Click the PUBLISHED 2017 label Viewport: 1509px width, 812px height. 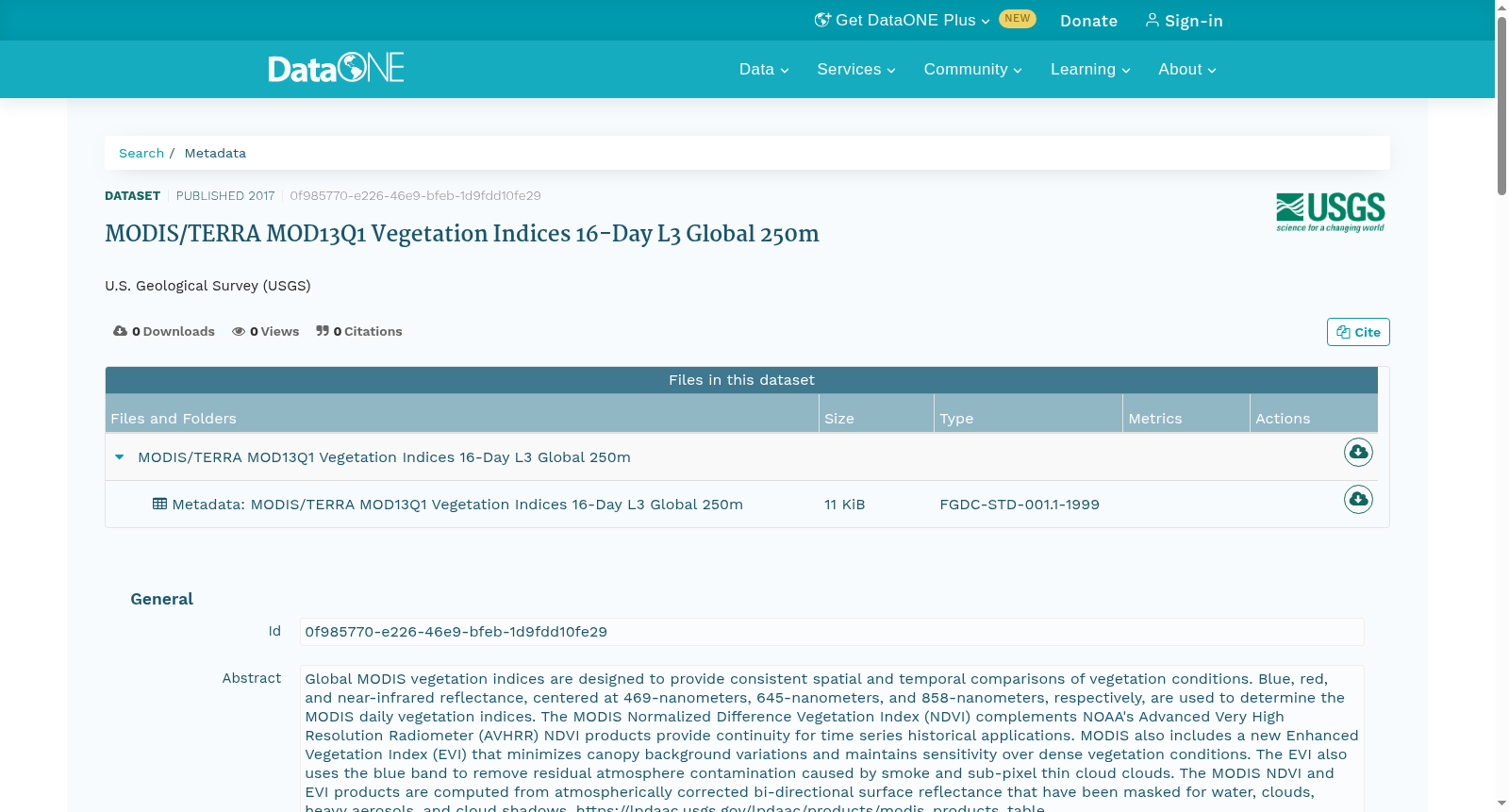pyautogui.click(x=225, y=196)
